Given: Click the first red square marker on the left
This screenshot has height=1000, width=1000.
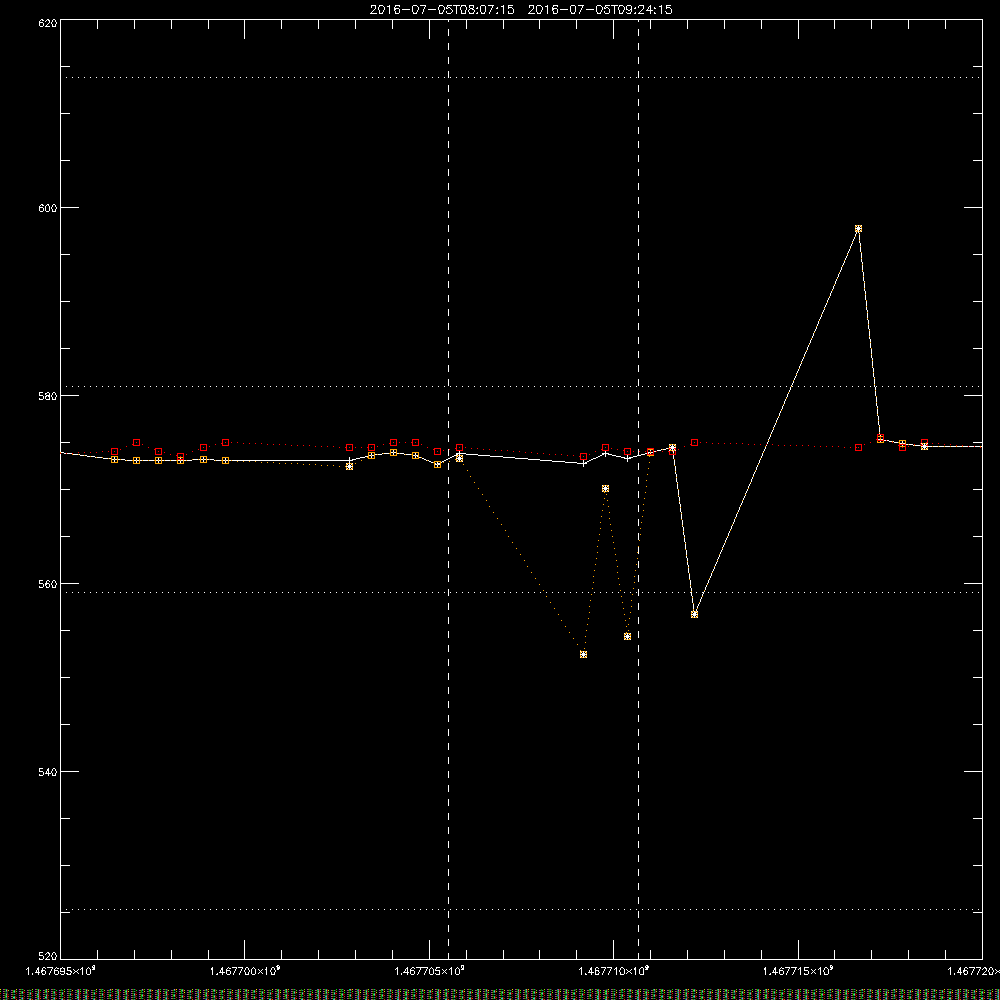Looking at the screenshot, I should 115,452.
